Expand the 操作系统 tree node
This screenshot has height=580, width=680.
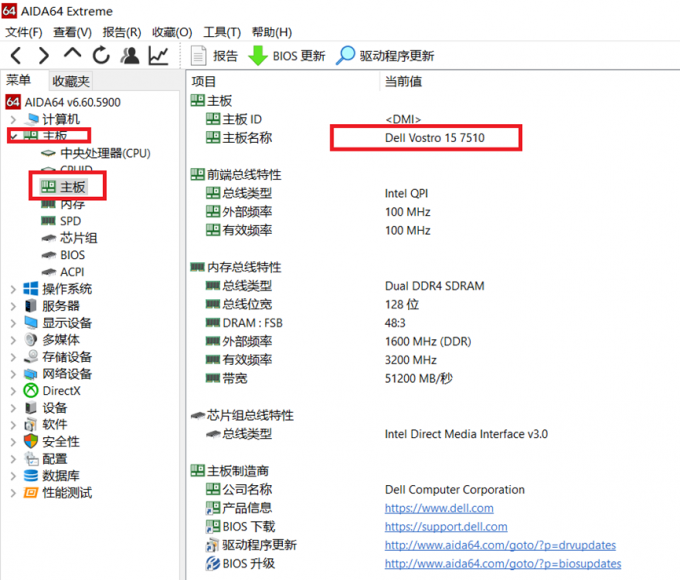[x=13, y=289]
